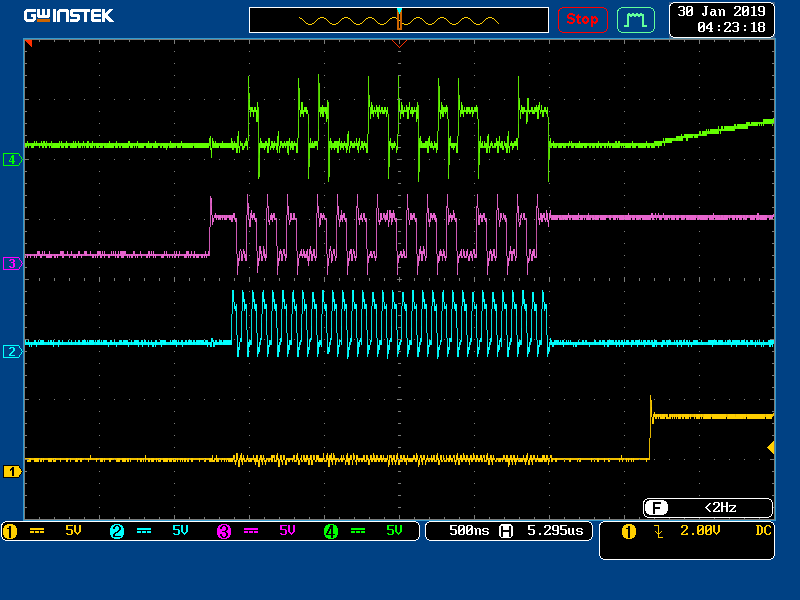This screenshot has height=600, width=800.
Task: Click the date and time display
Action: tap(721, 19)
